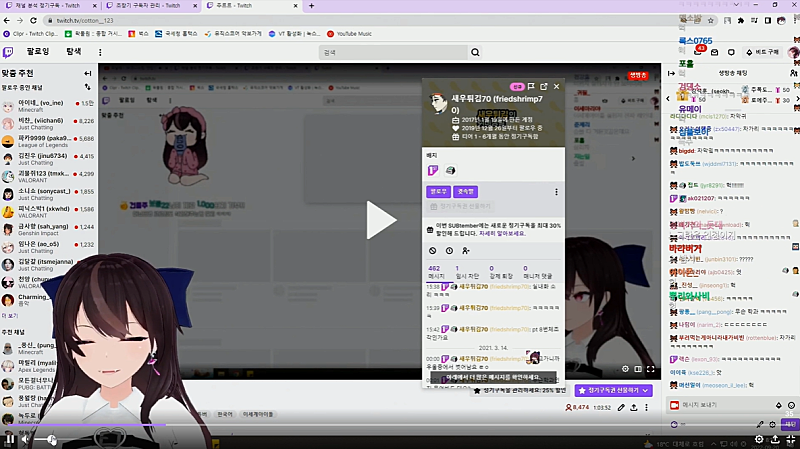Image resolution: width=800 pixels, height=449 pixels.
Task: Click the outer player's share upload icon
Action: [x=775, y=439]
